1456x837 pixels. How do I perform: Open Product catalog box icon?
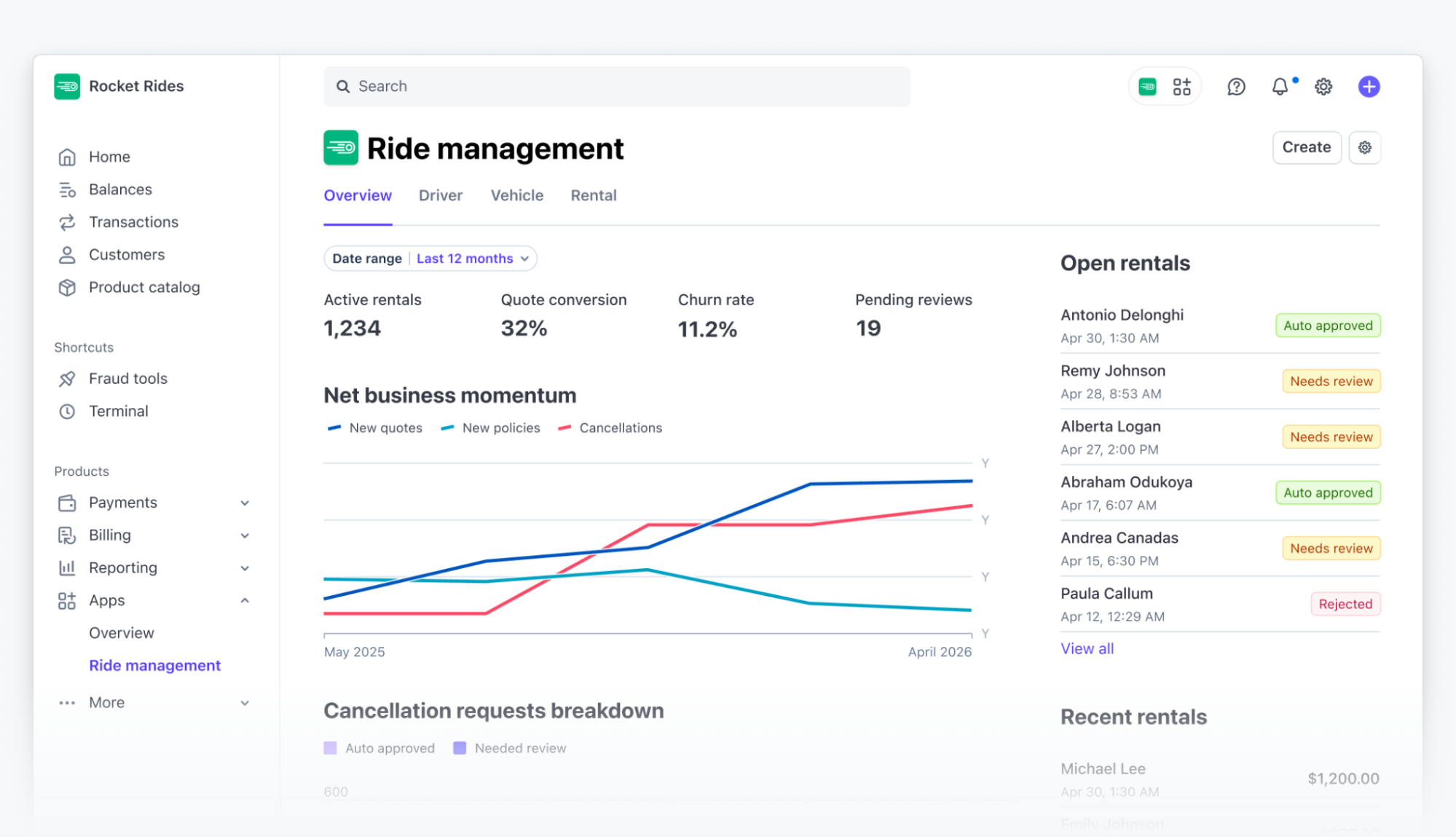(67, 288)
